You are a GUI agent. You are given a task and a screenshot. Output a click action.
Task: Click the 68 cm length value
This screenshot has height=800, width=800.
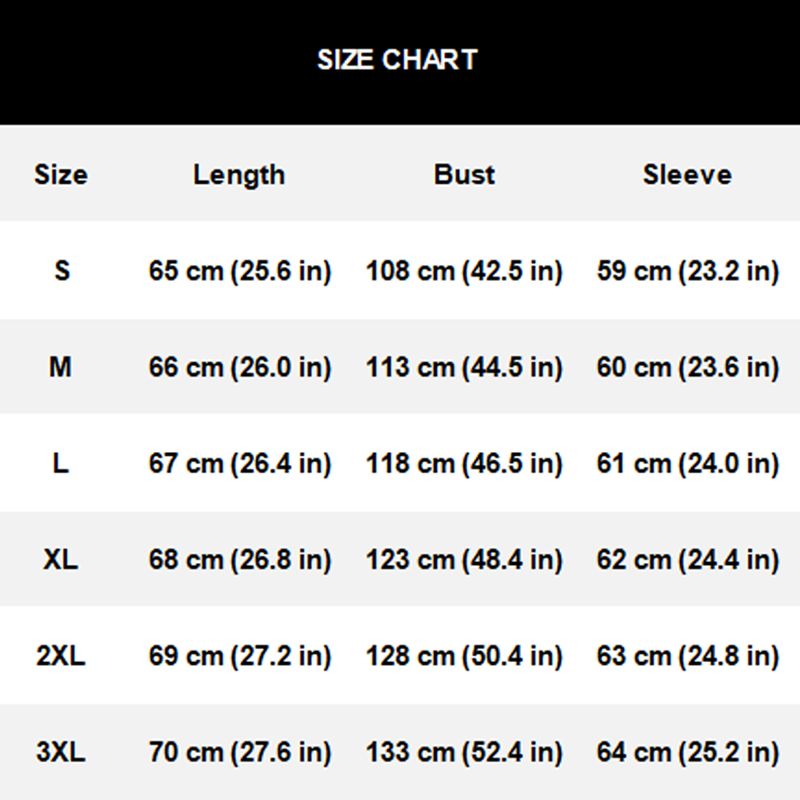(240, 560)
